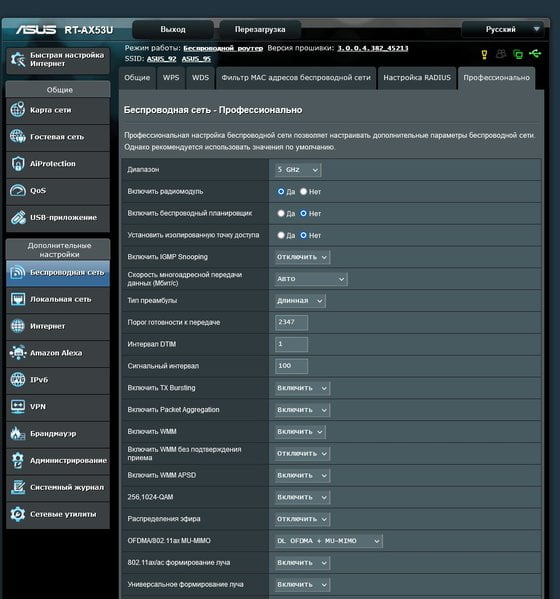Click the Firewall flame icon (Брандмауэр)
This screenshot has width=560, height=599.
point(18,433)
